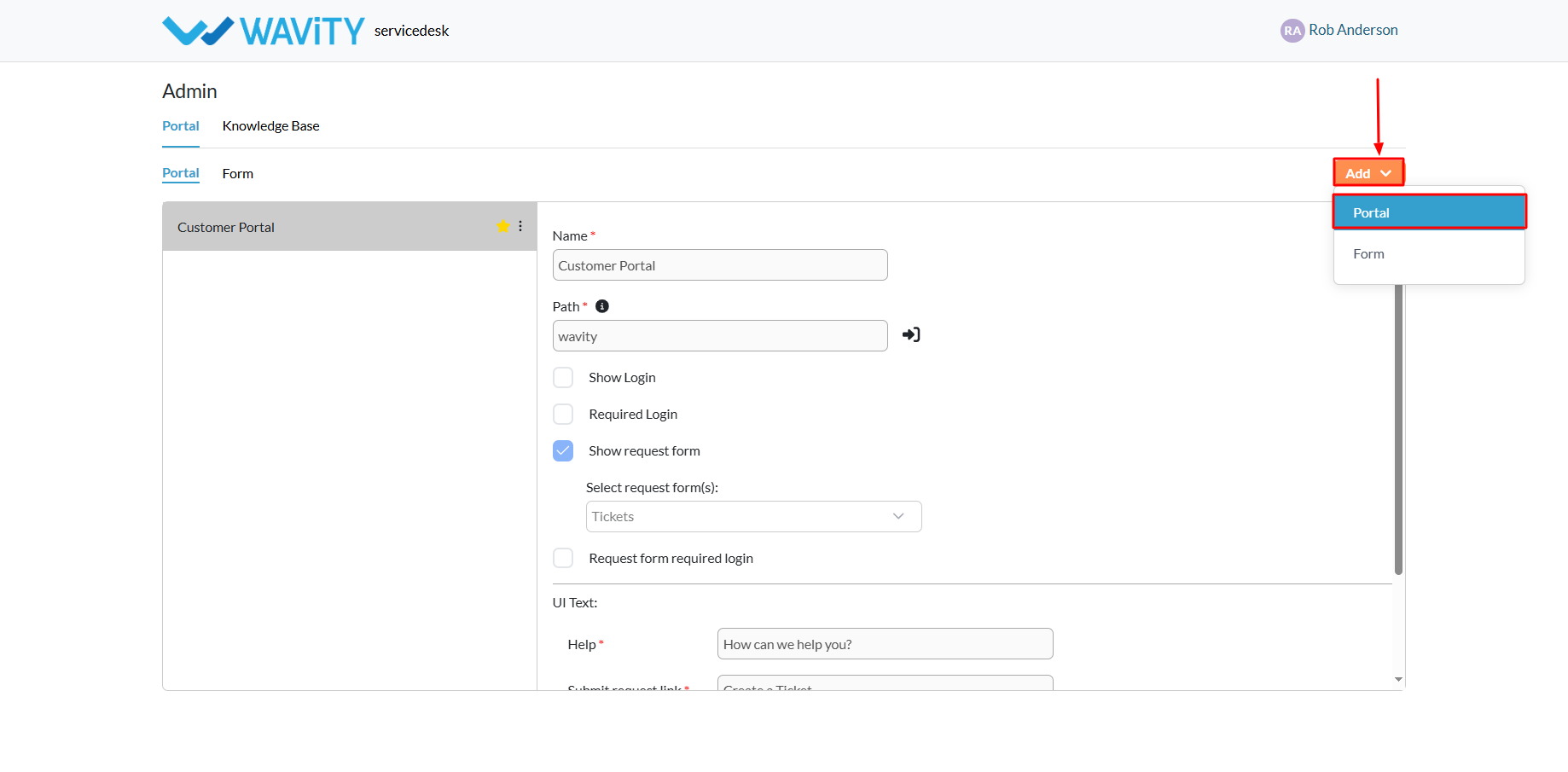Click the Show Login label text
Viewport: 1568px width, 772px height.
(622, 377)
